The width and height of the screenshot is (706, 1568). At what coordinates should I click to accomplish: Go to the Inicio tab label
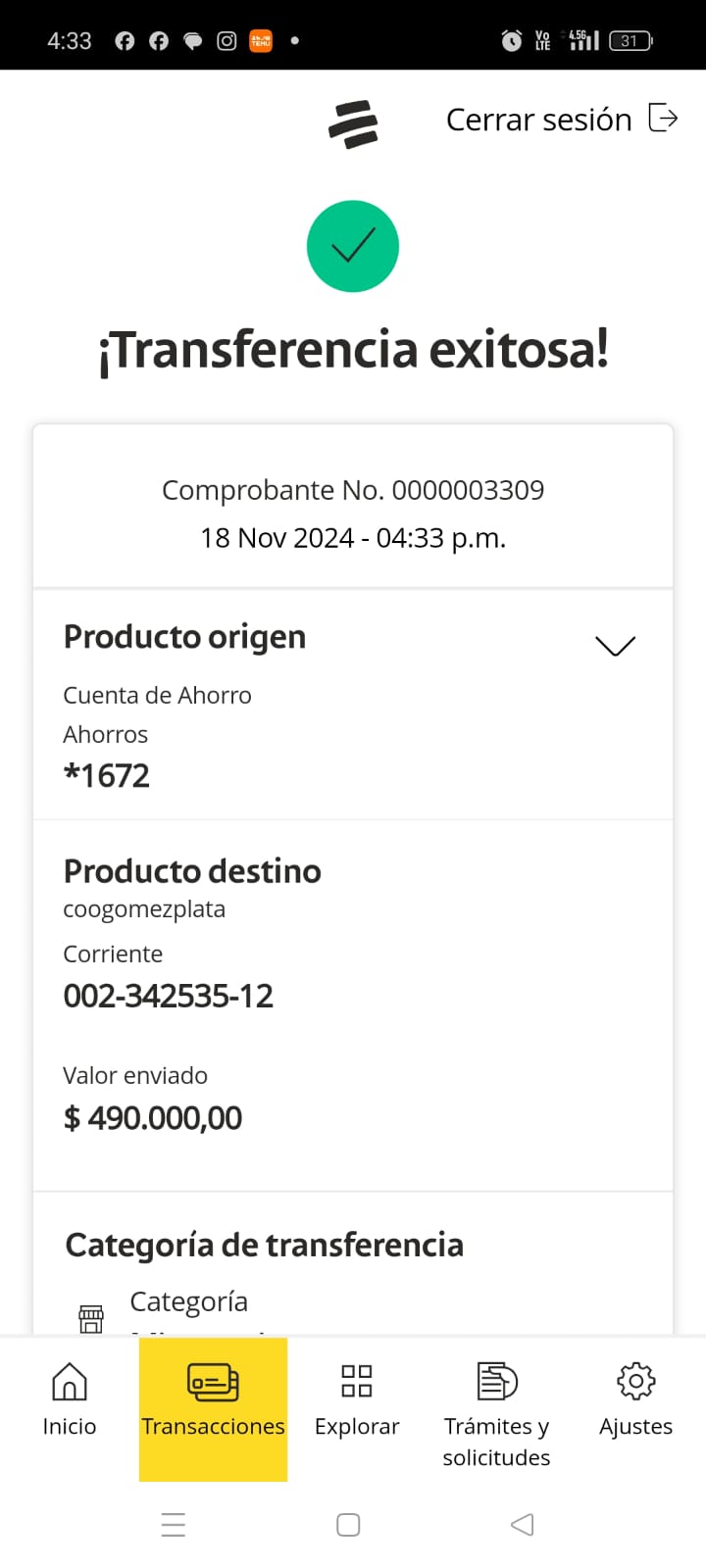[x=70, y=1427]
